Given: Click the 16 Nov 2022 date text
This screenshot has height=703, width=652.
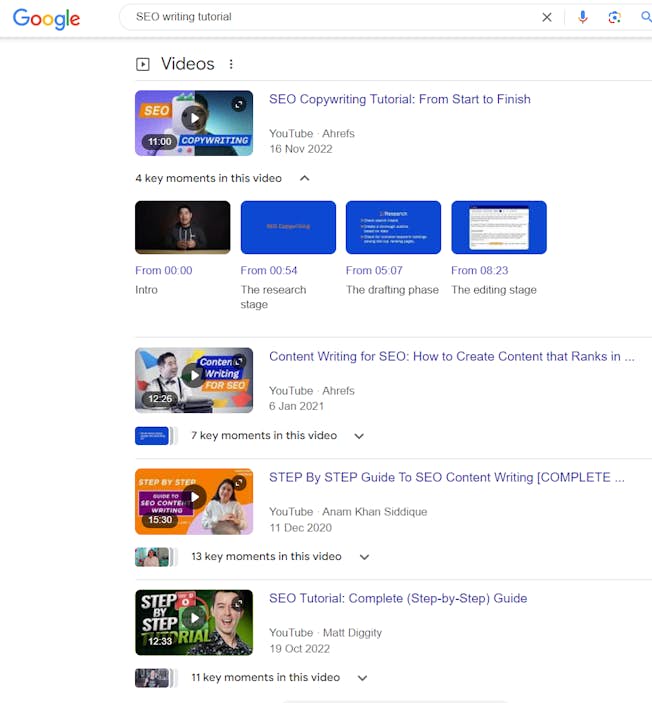Looking at the screenshot, I should pos(301,149).
